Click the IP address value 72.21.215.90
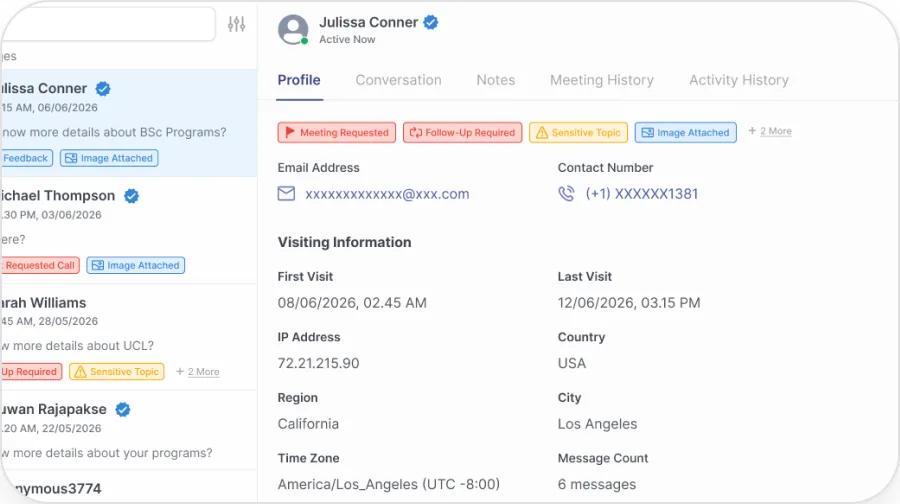Viewport: 900px width, 504px height. click(319, 363)
